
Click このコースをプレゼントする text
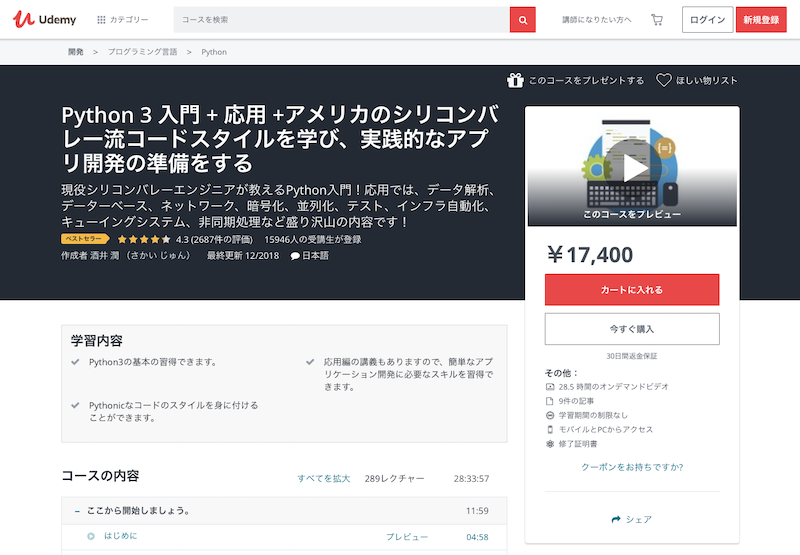coord(586,81)
